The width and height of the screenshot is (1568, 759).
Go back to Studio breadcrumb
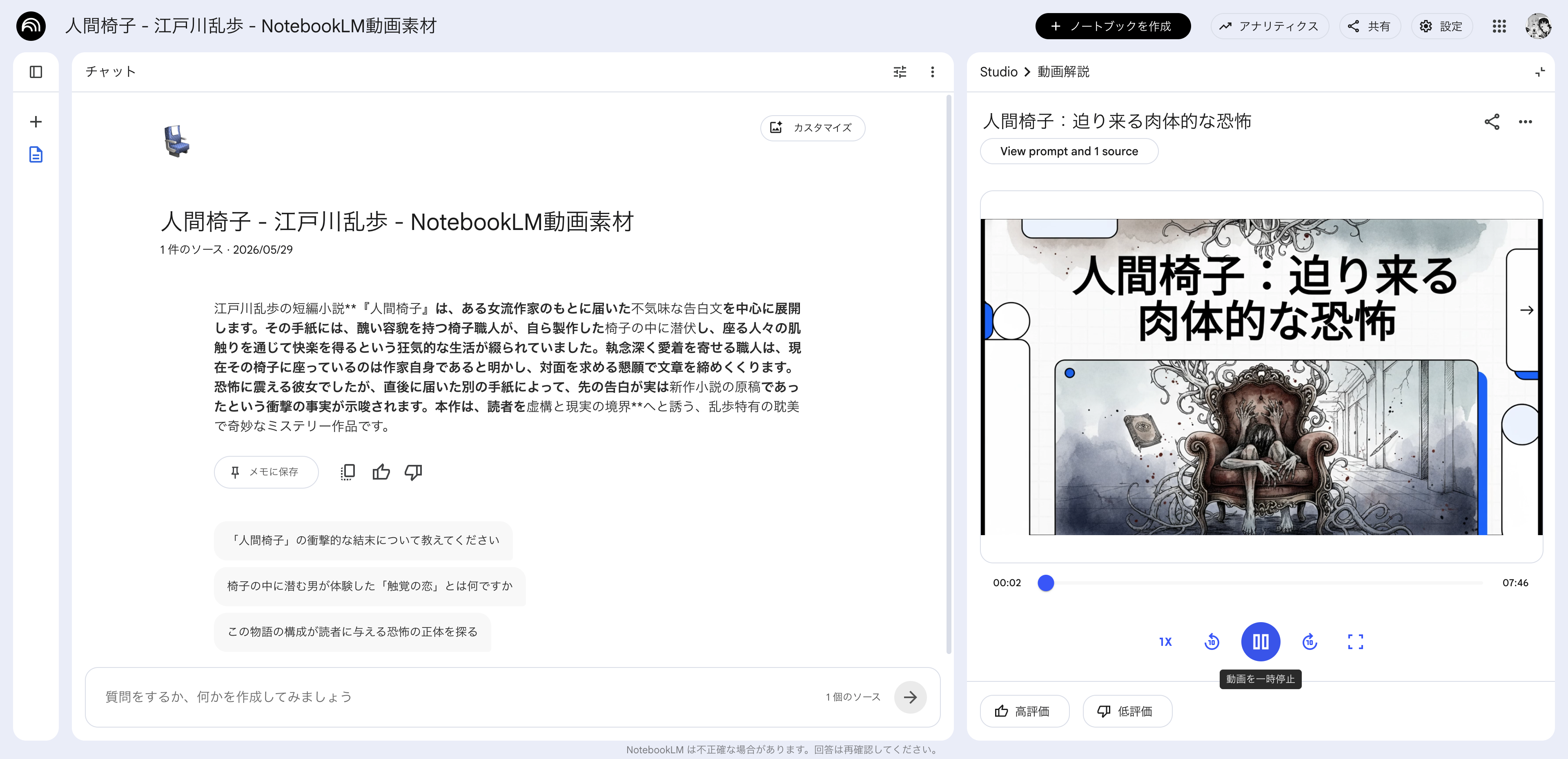[998, 72]
